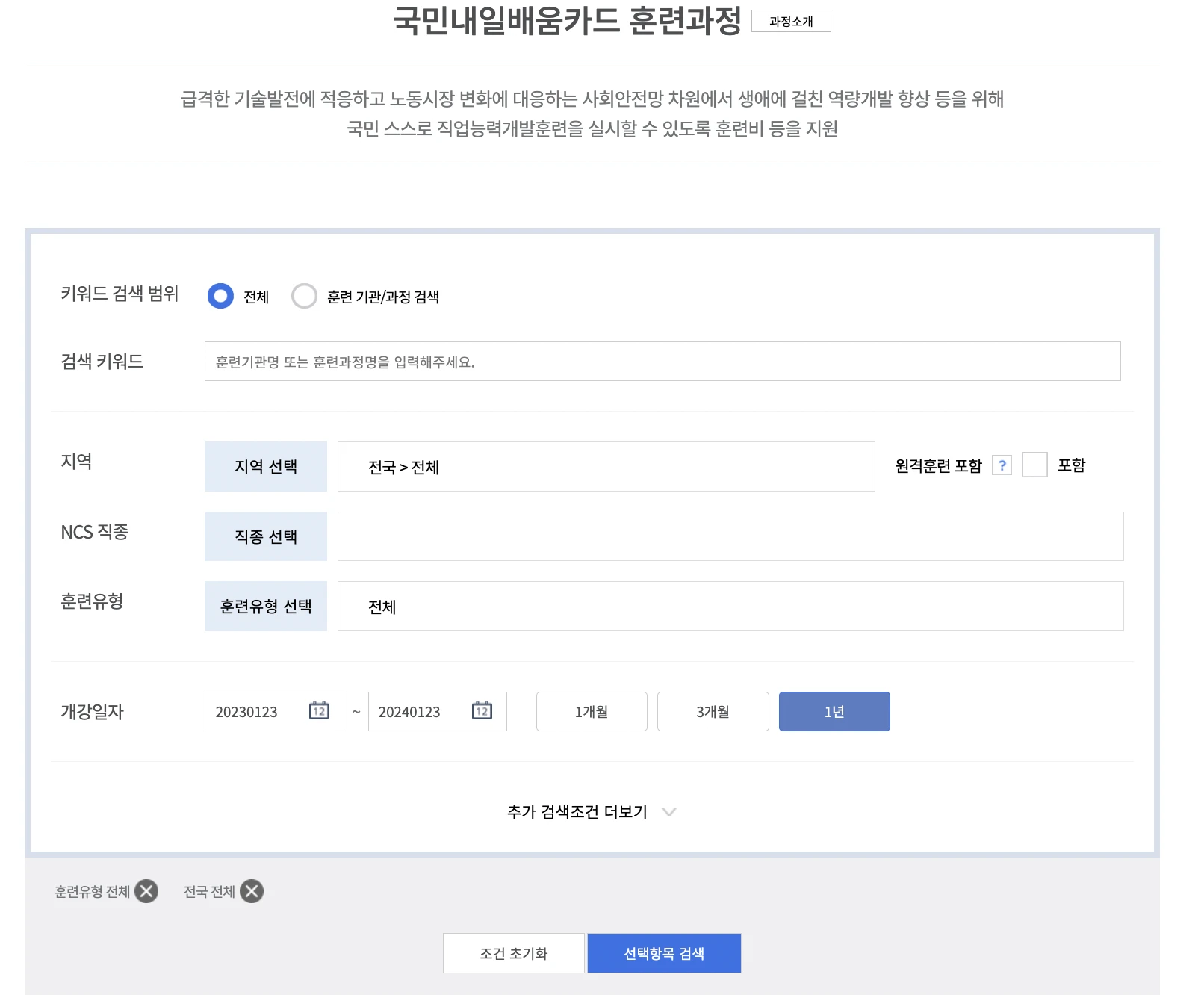Viewport: 1204px width, 1004px height.
Task: Open the 직종 선택 NCS job picker
Action: pyautogui.click(x=265, y=536)
